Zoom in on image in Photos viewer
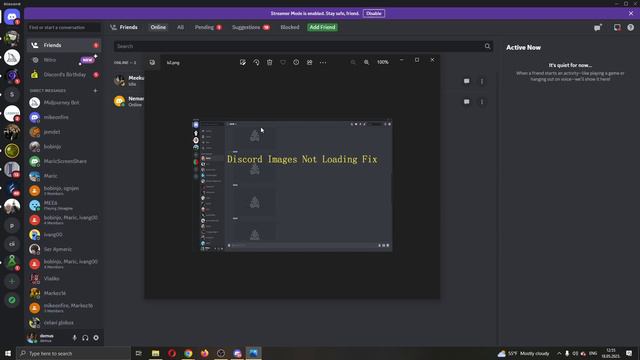The width and height of the screenshot is (640, 360). click(x=367, y=62)
